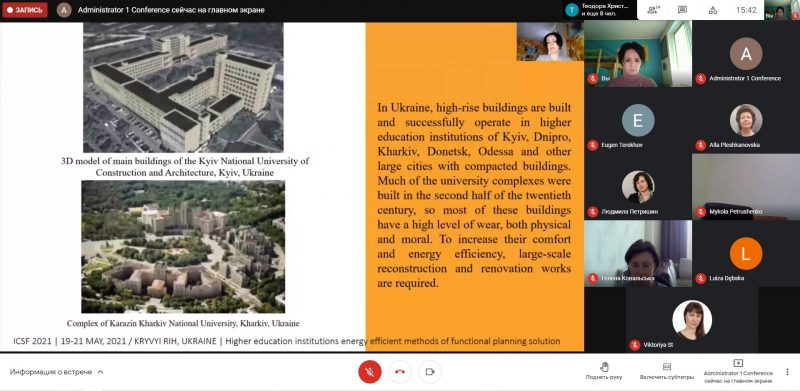Click caption '3D model of main buildings'
The image size is (800, 391).
tap(185, 166)
